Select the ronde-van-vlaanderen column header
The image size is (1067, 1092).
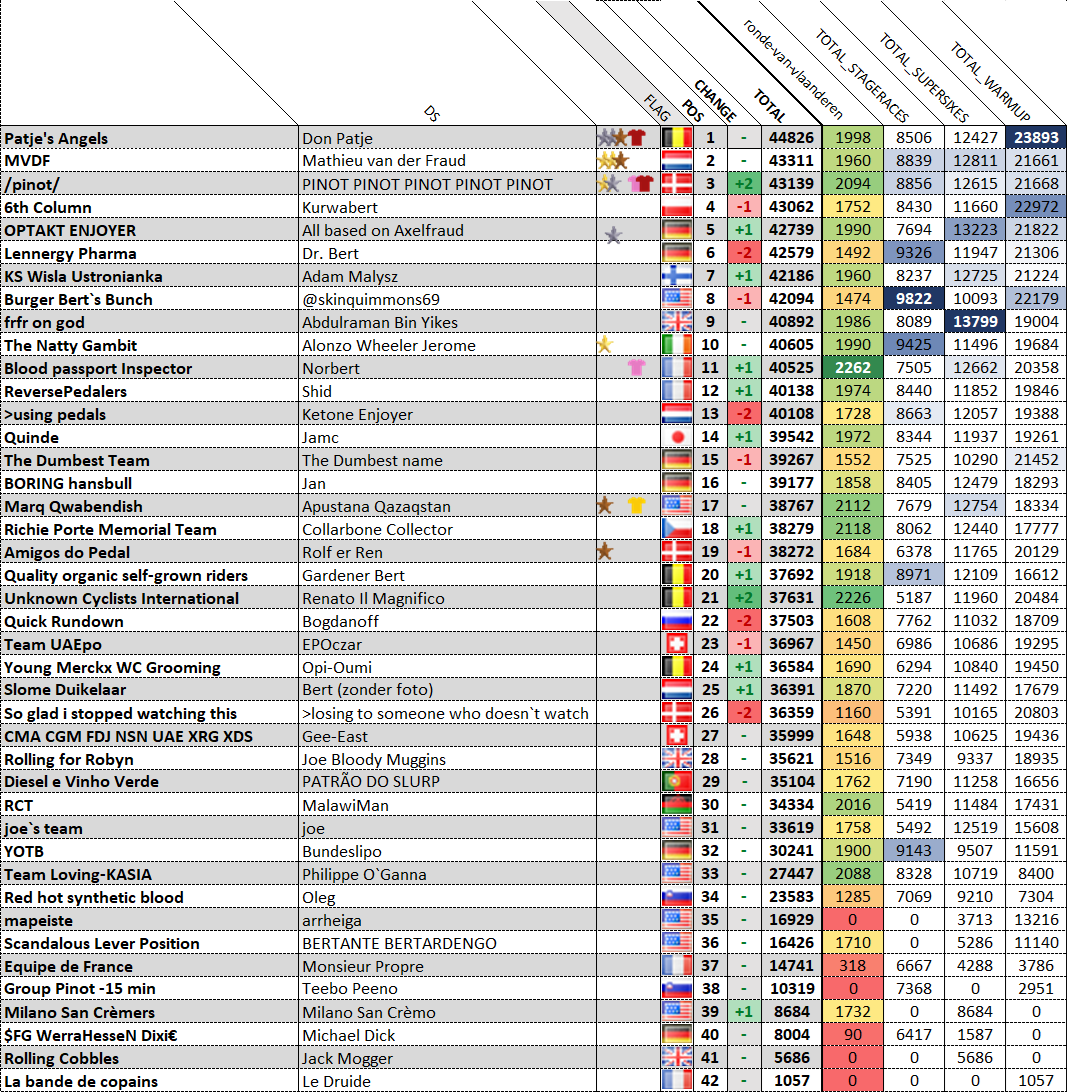coord(793,69)
